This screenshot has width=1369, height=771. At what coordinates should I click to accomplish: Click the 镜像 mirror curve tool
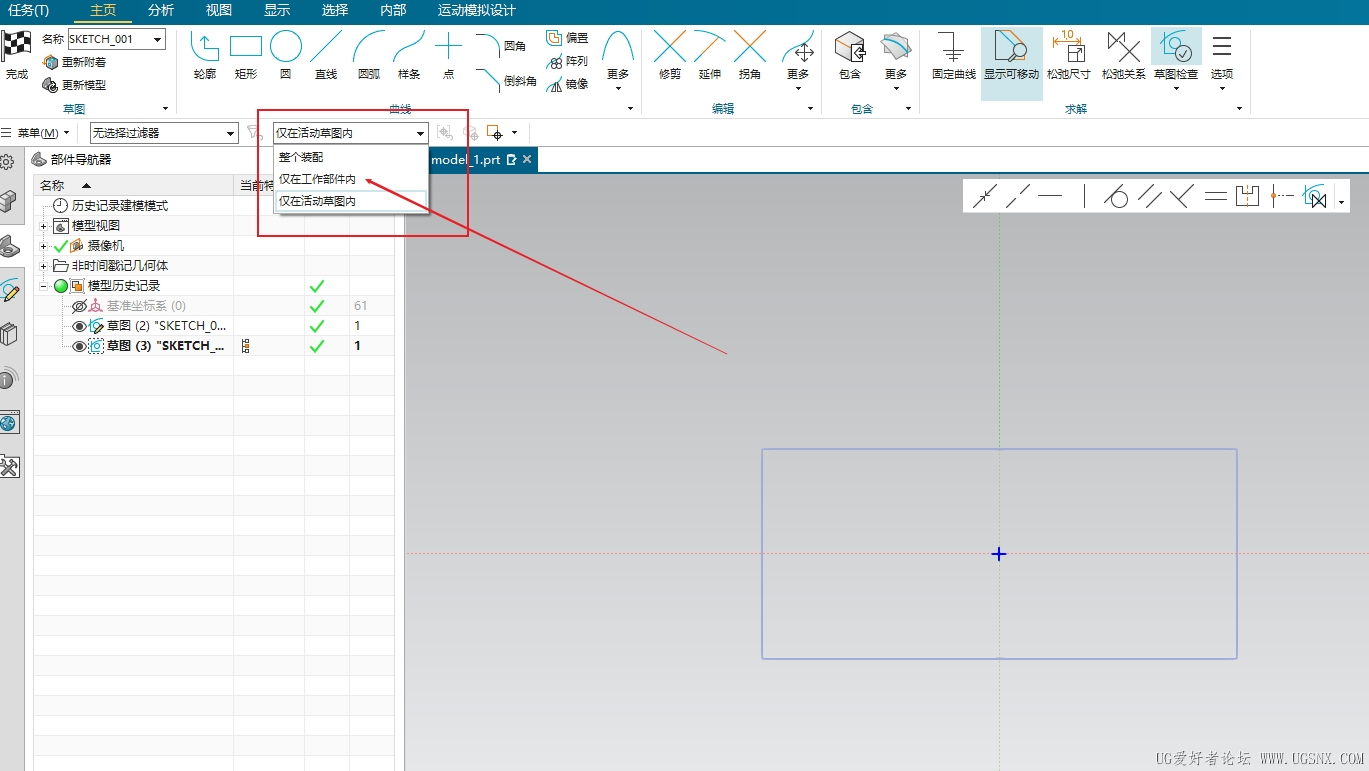tap(567, 84)
